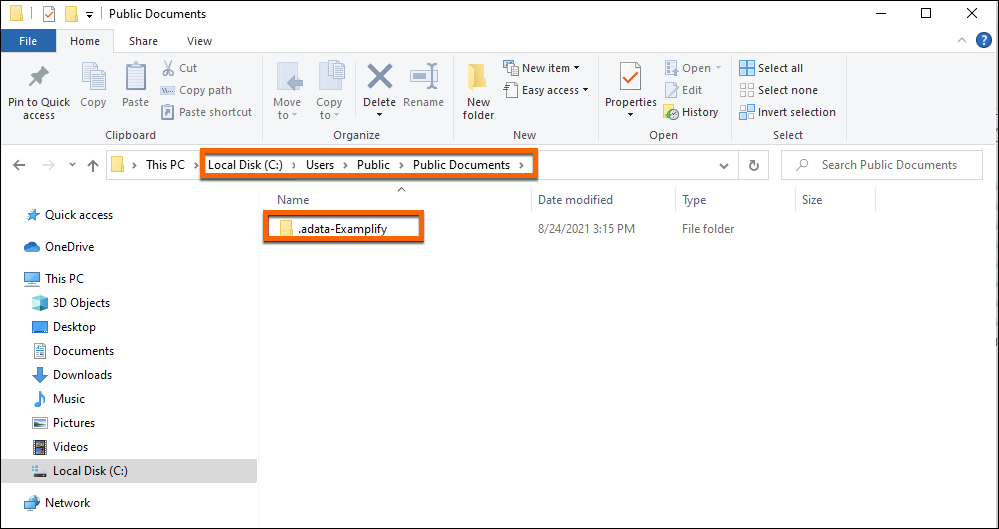
Task: Open Quick Access Toolbar customize arrow
Action: 89,14
